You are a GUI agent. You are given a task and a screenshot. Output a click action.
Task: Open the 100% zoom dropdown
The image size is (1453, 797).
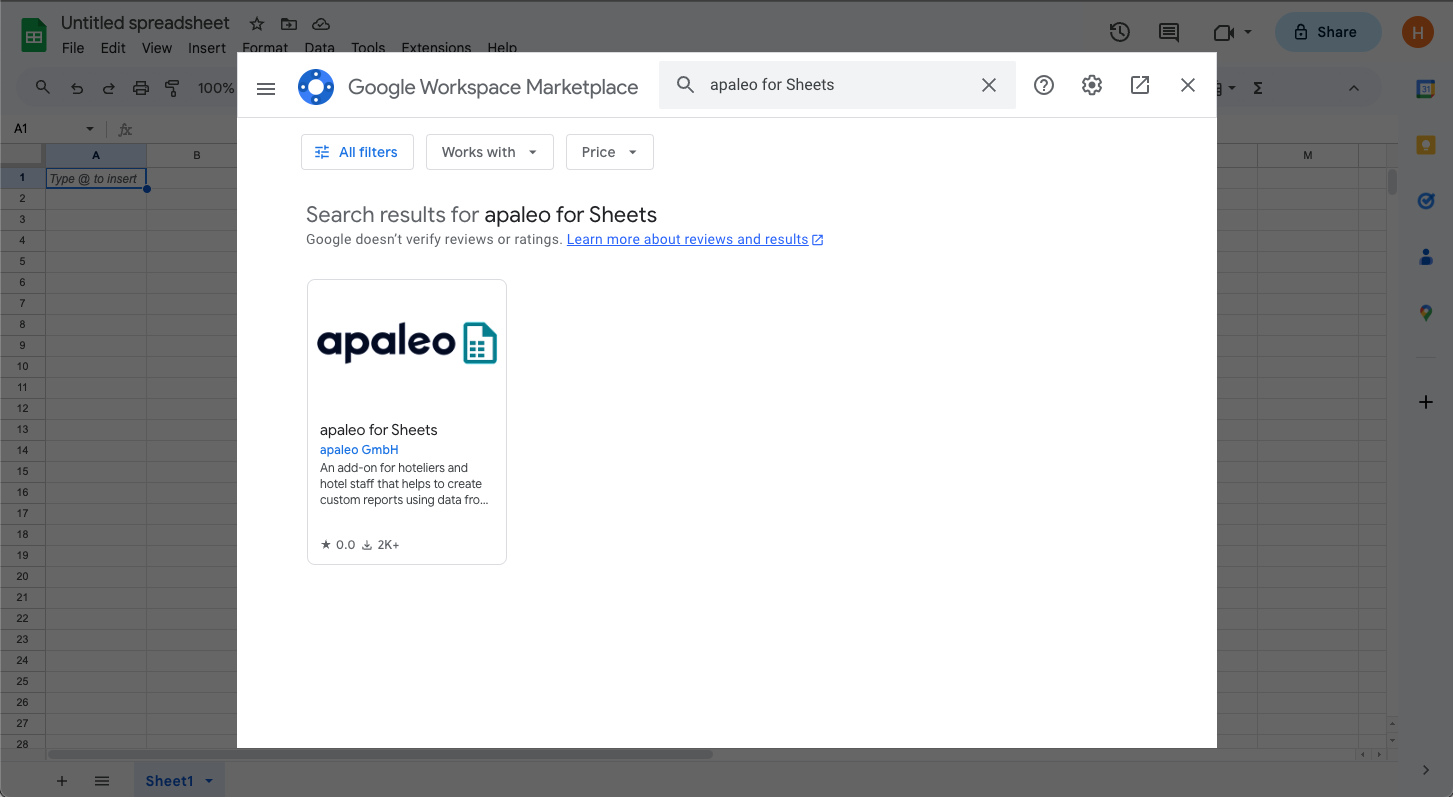click(215, 88)
